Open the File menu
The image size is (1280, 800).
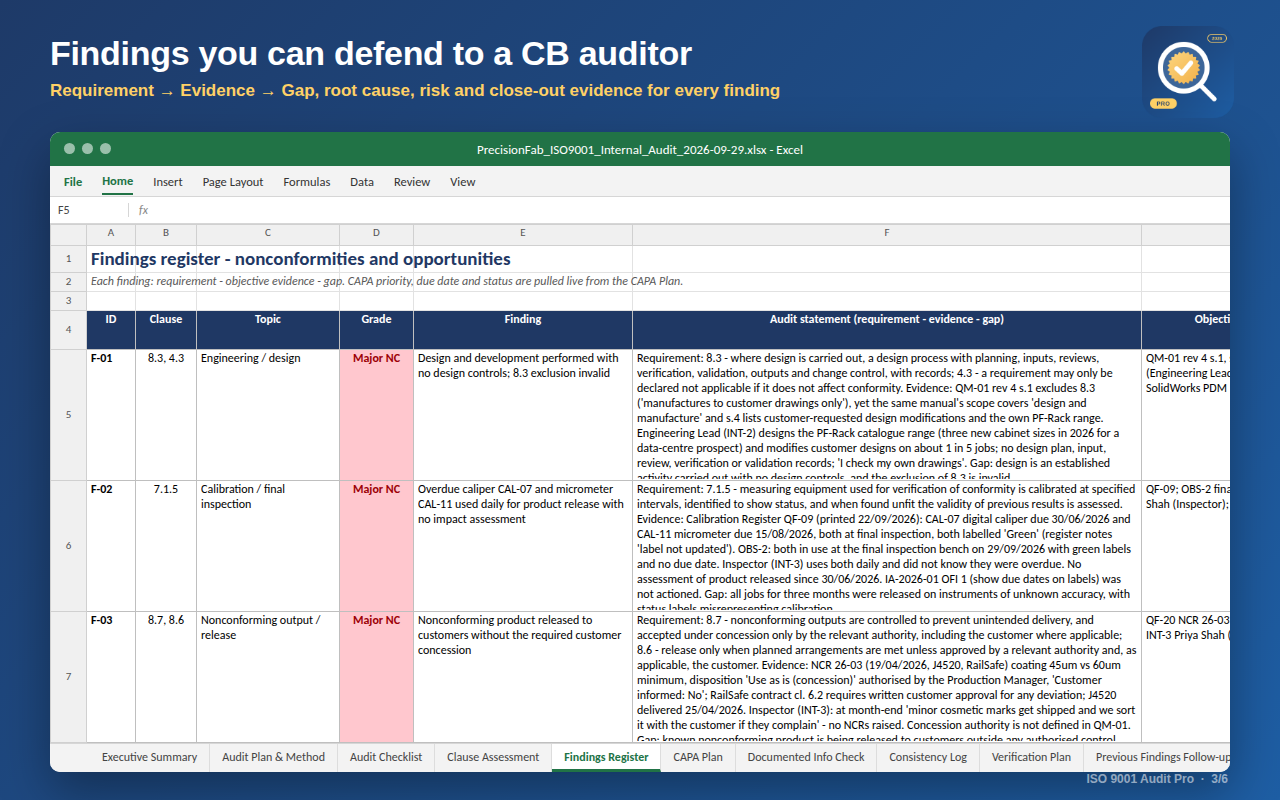pyautogui.click(x=73, y=182)
